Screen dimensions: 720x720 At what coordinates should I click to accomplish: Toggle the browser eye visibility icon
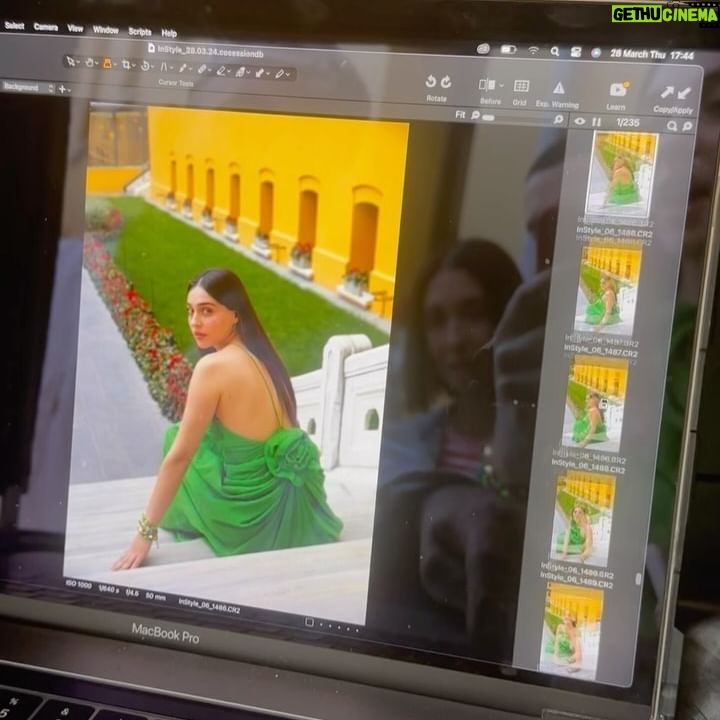579,121
